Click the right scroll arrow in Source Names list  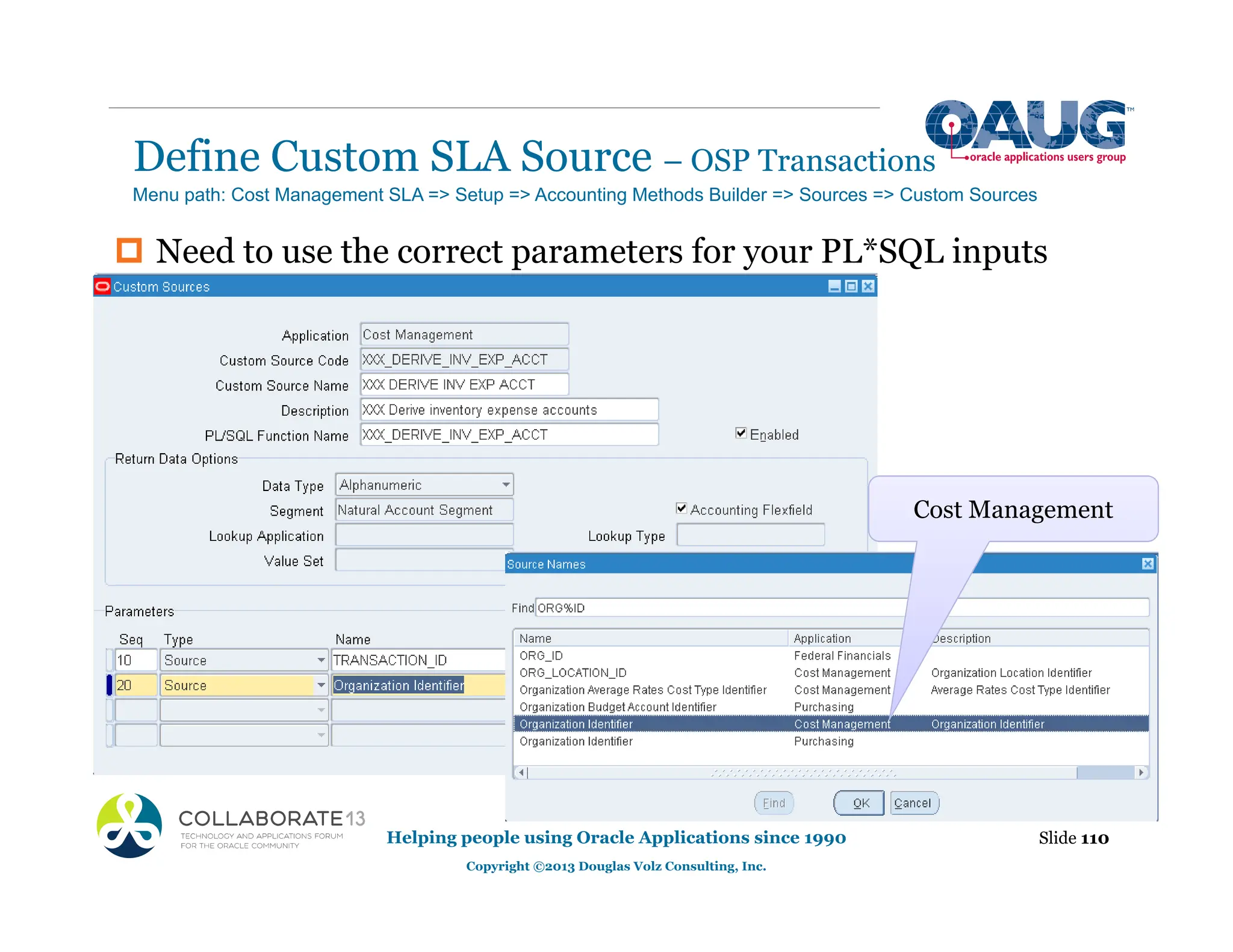click(x=1141, y=772)
